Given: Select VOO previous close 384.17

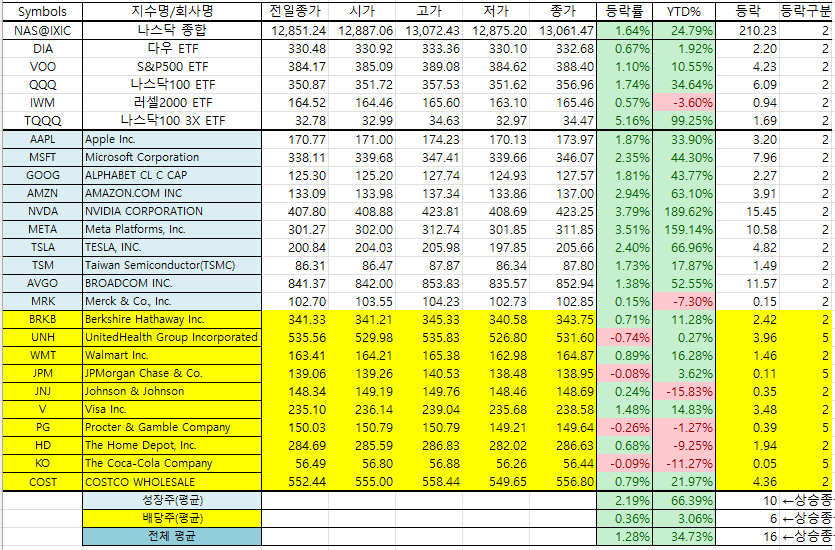Looking at the screenshot, I should coord(295,67).
